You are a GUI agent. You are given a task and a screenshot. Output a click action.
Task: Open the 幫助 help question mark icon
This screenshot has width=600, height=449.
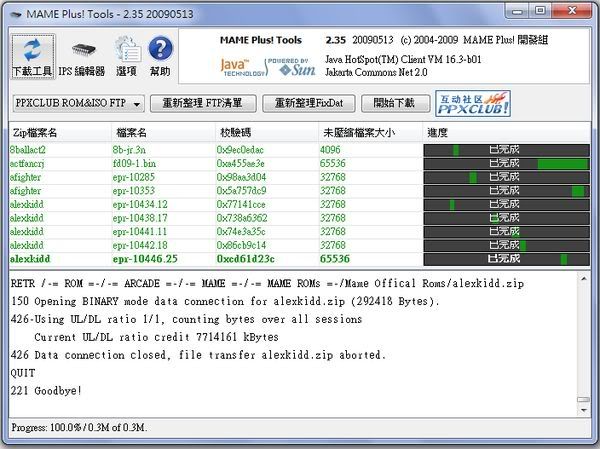(x=160, y=57)
